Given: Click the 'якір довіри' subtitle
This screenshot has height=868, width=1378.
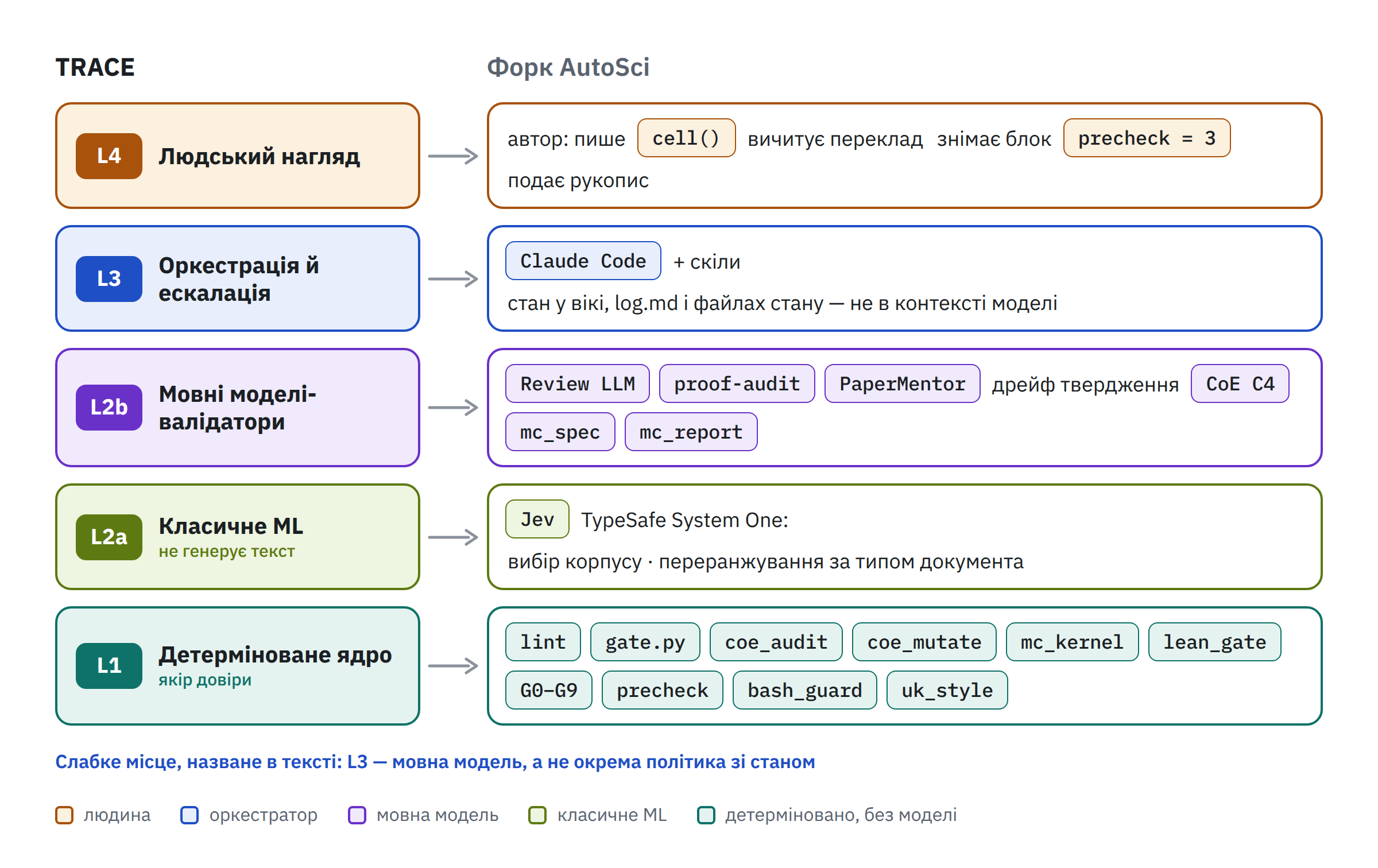Looking at the screenshot, I should click(205, 680).
